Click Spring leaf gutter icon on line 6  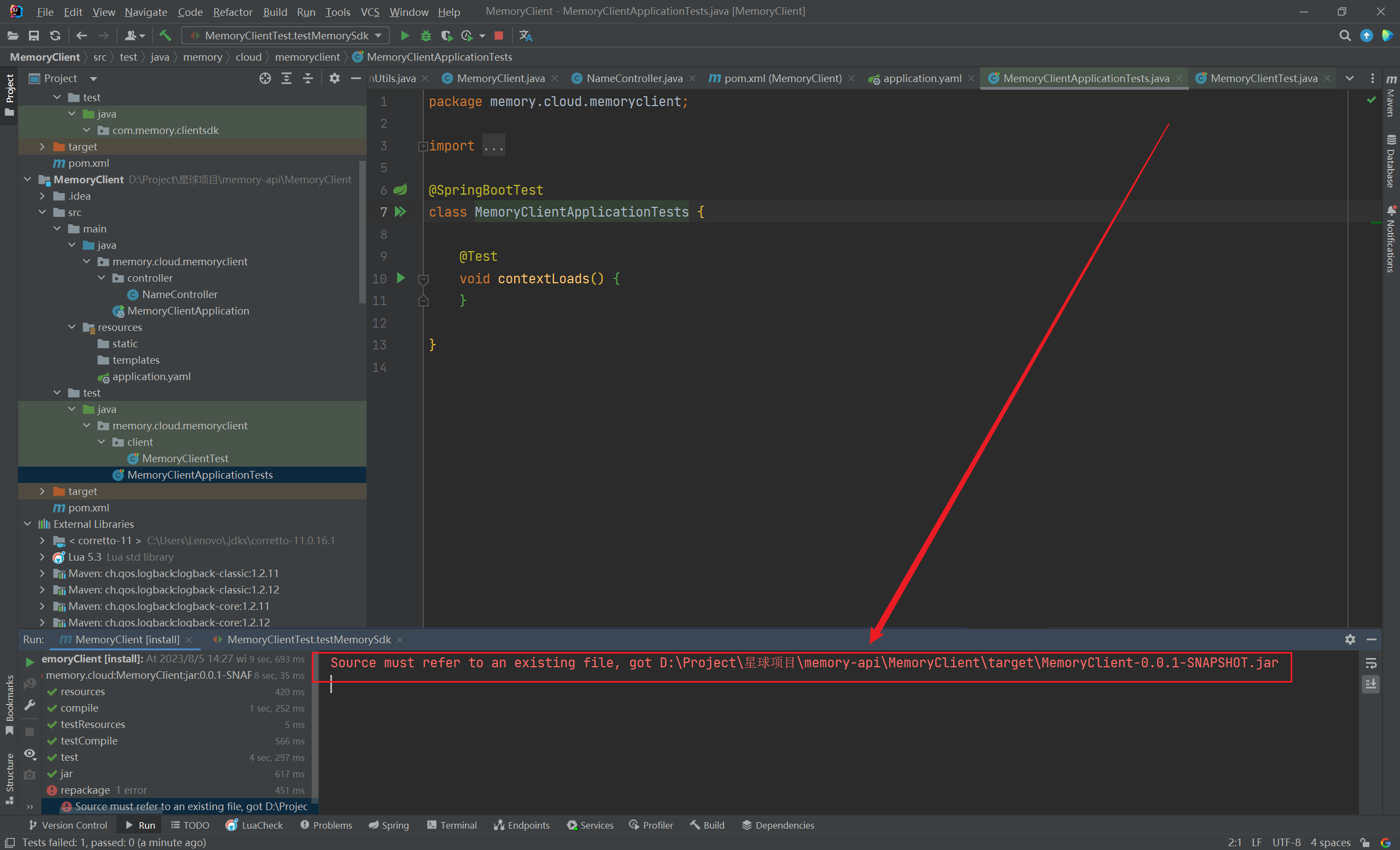tap(400, 189)
